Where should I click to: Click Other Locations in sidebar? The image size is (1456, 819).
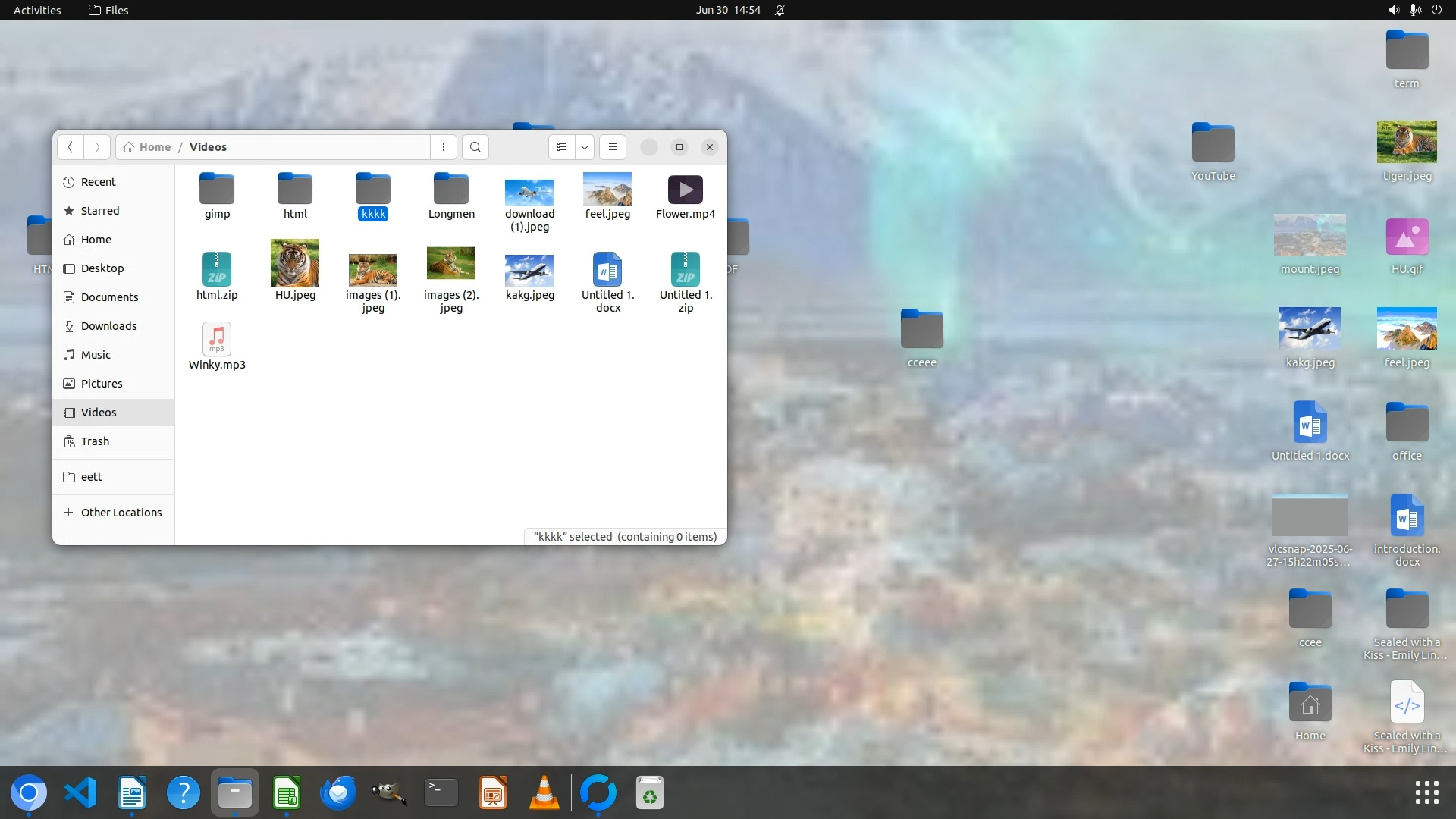click(x=121, y=513)
